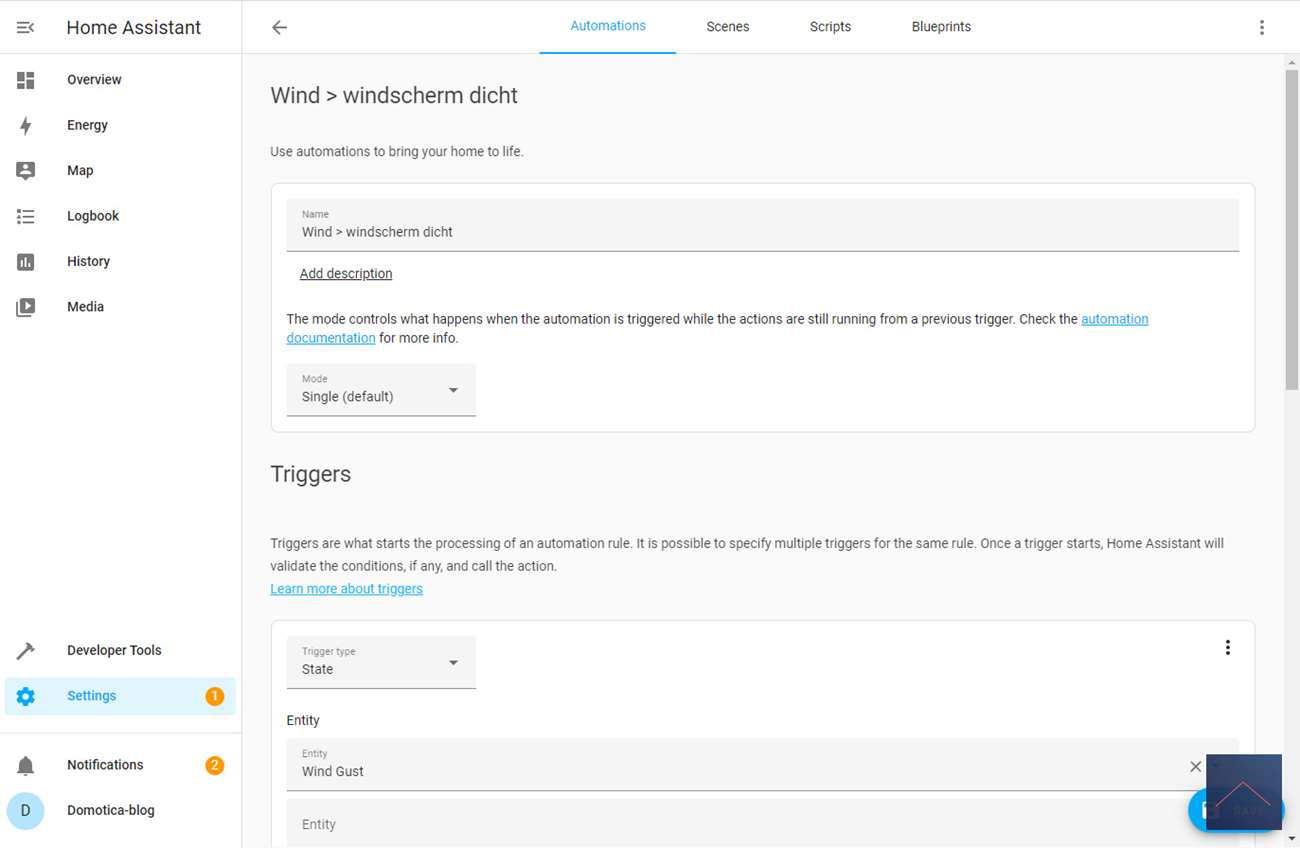Expand the Mode dropdown

click(381, 390)
